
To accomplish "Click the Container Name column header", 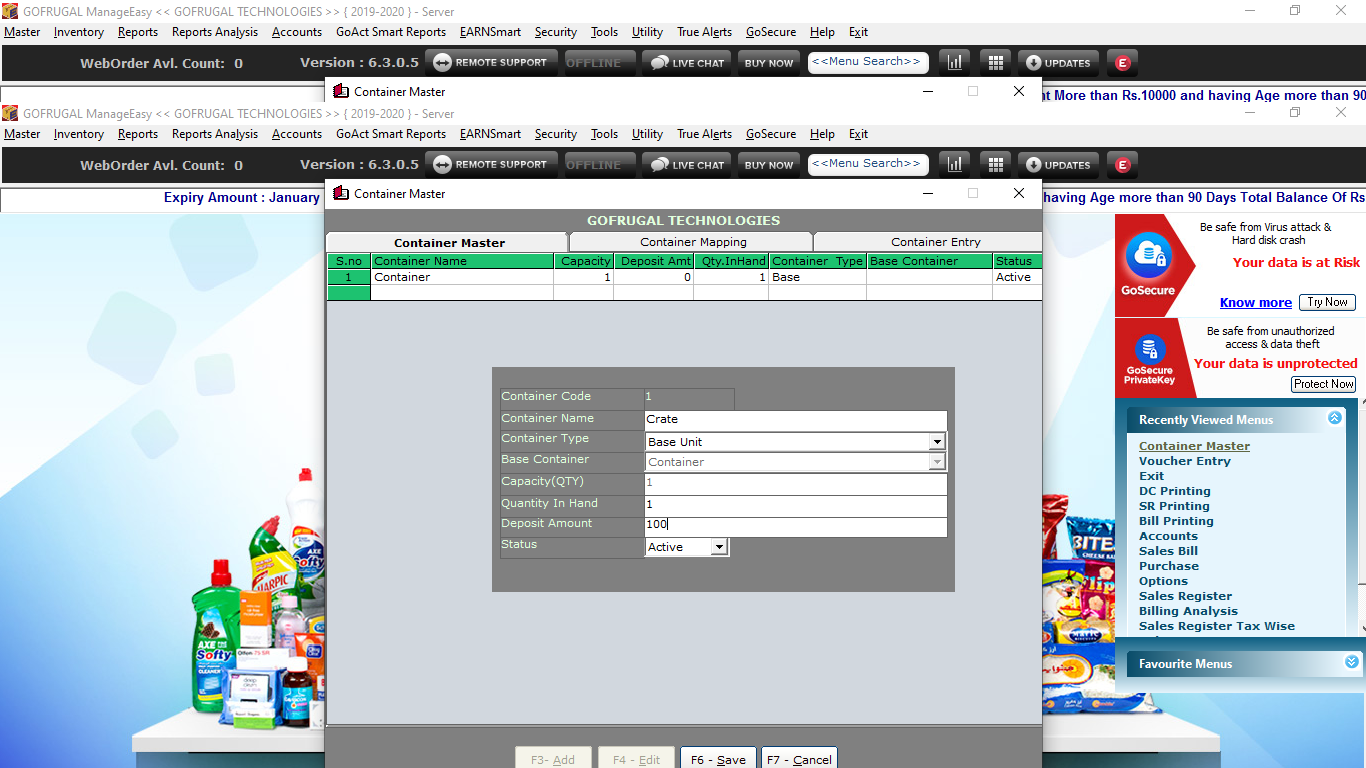I will point(462,261).
